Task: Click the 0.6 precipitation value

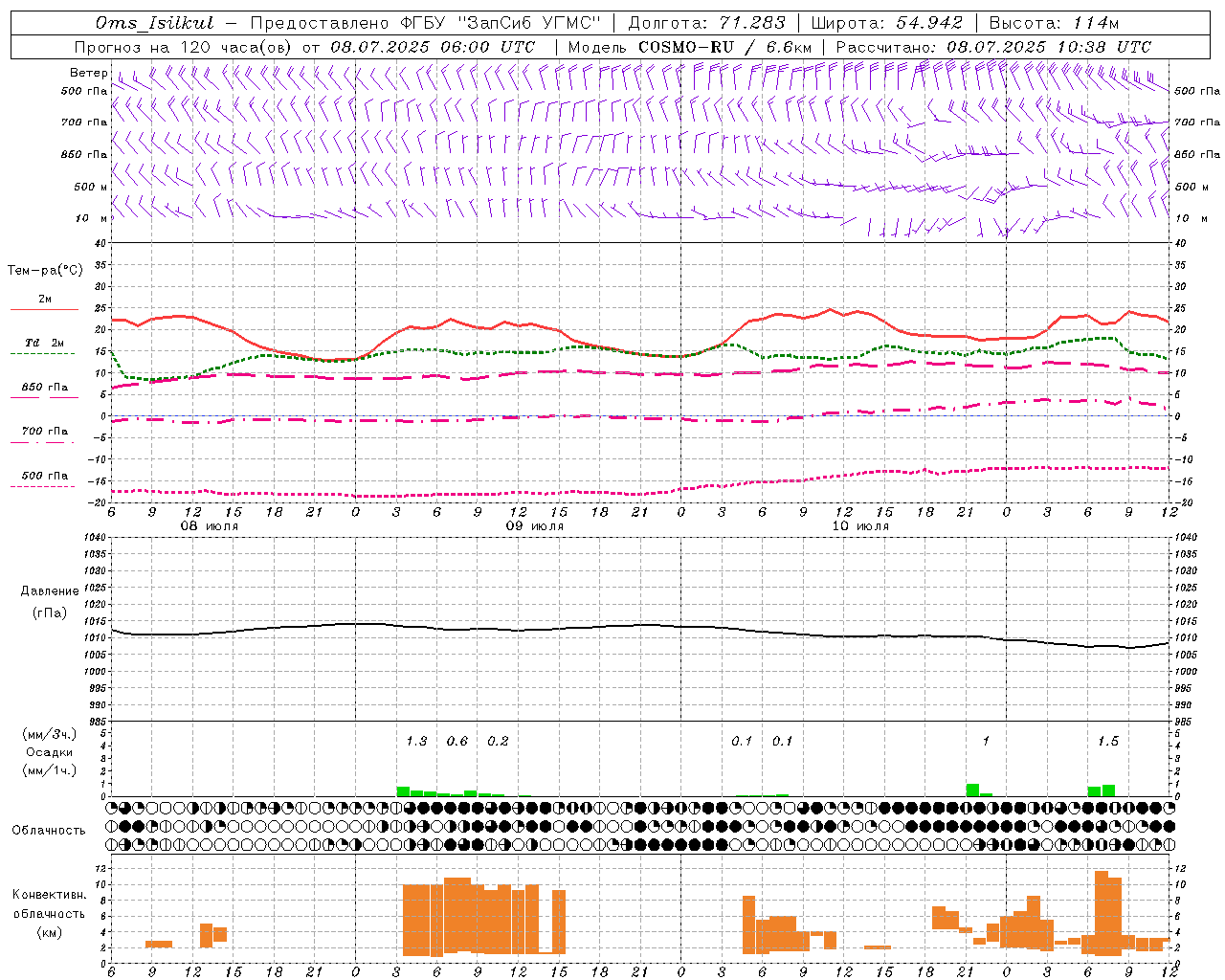Action: point(457,742)
